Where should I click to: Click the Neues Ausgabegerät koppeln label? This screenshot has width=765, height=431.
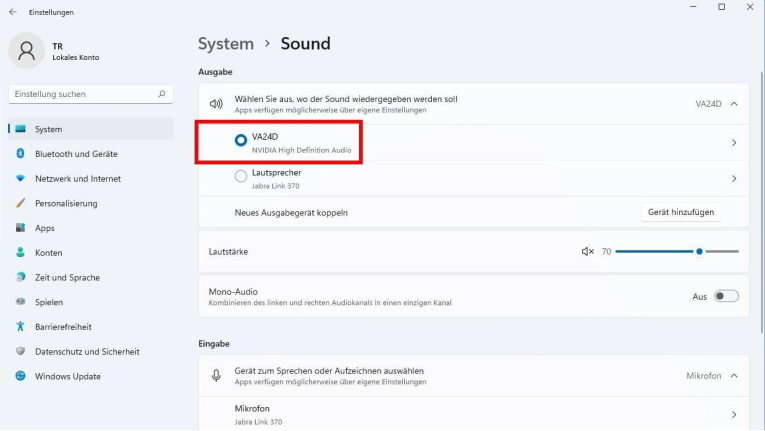click(291, 212)
